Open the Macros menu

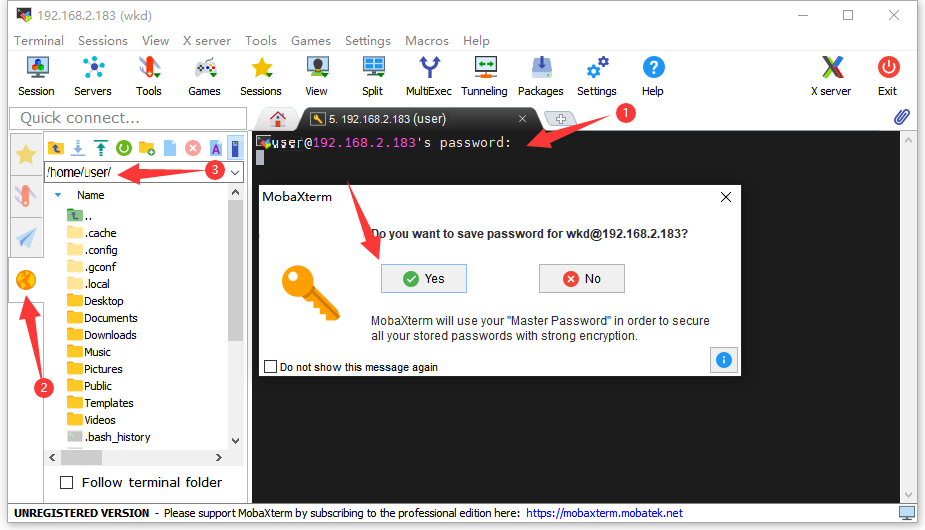[427, 41]
